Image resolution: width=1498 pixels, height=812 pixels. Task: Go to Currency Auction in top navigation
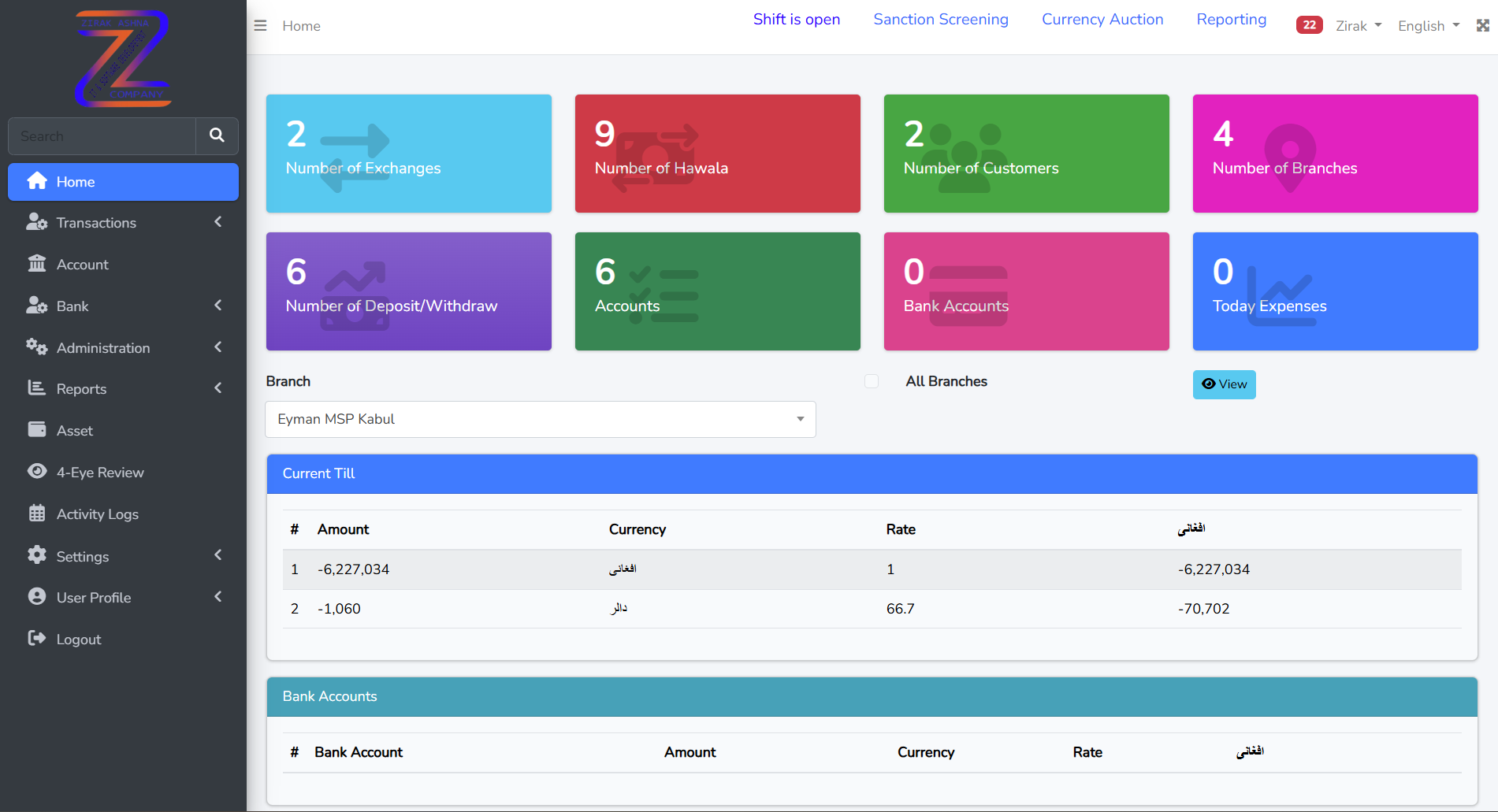coord(1102,20)
